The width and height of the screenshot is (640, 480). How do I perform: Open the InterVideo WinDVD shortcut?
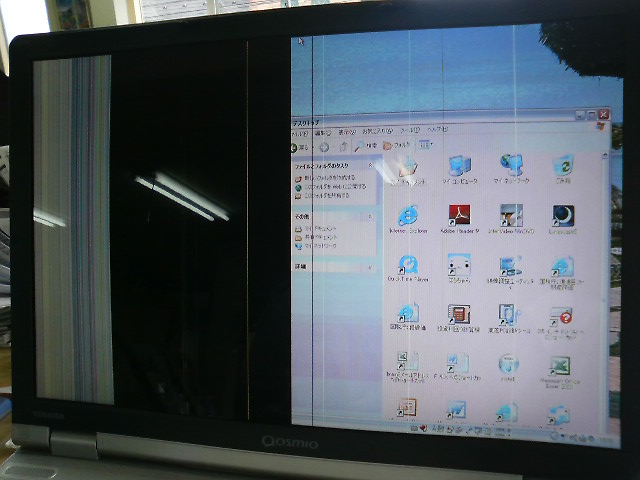511,217
